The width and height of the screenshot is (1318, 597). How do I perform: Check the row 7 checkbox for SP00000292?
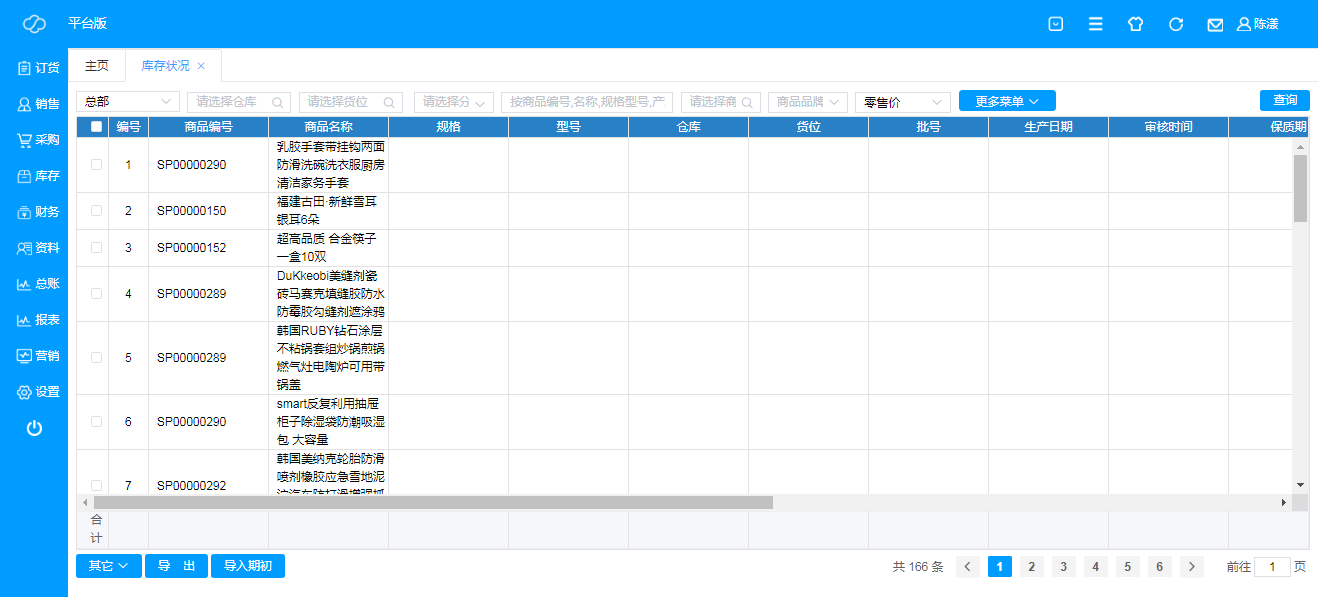coord(96,485)
